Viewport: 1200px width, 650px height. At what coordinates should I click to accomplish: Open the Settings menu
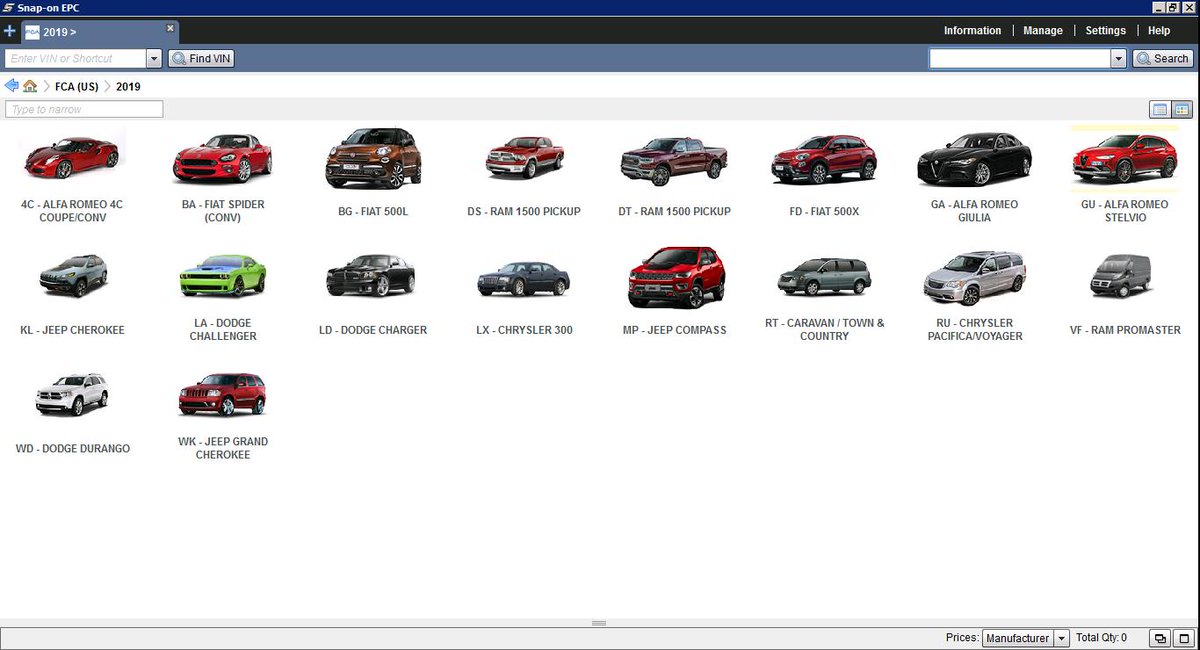(x=1106, y=31)
